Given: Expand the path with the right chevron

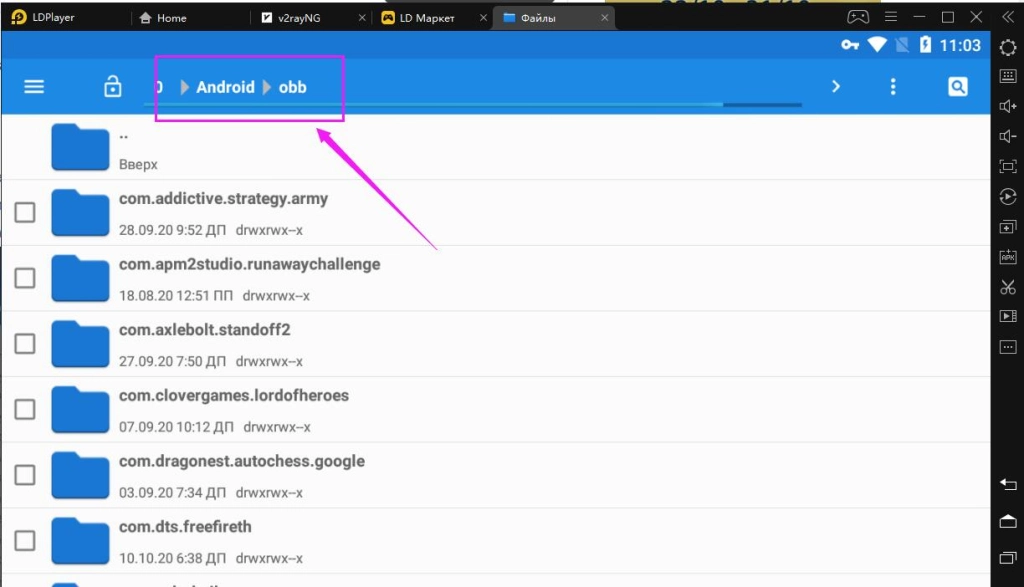Looking at the screenshot, I should [836, 87].
